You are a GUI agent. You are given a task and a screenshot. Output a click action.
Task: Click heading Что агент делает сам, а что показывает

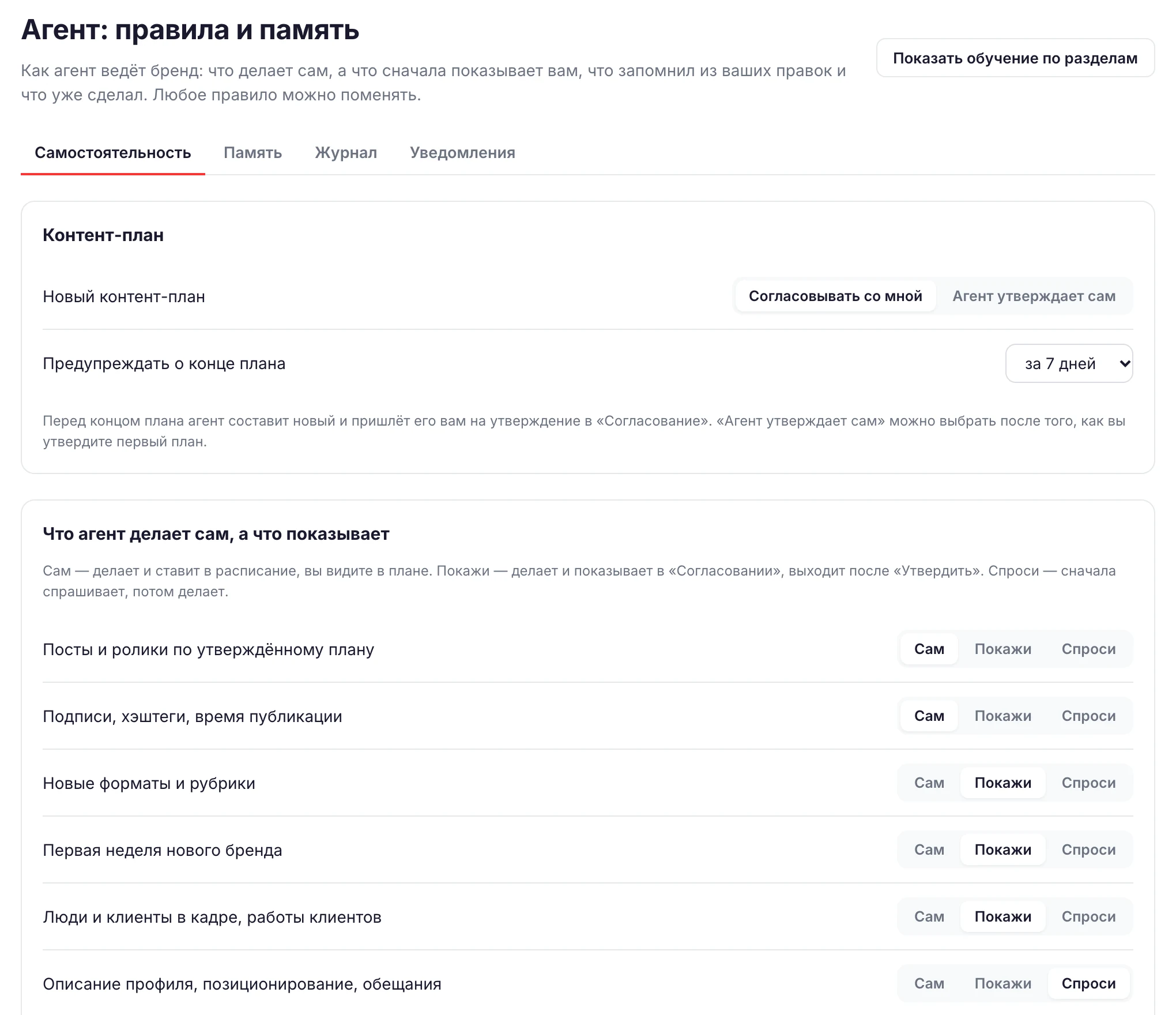[x=216, y=534]
